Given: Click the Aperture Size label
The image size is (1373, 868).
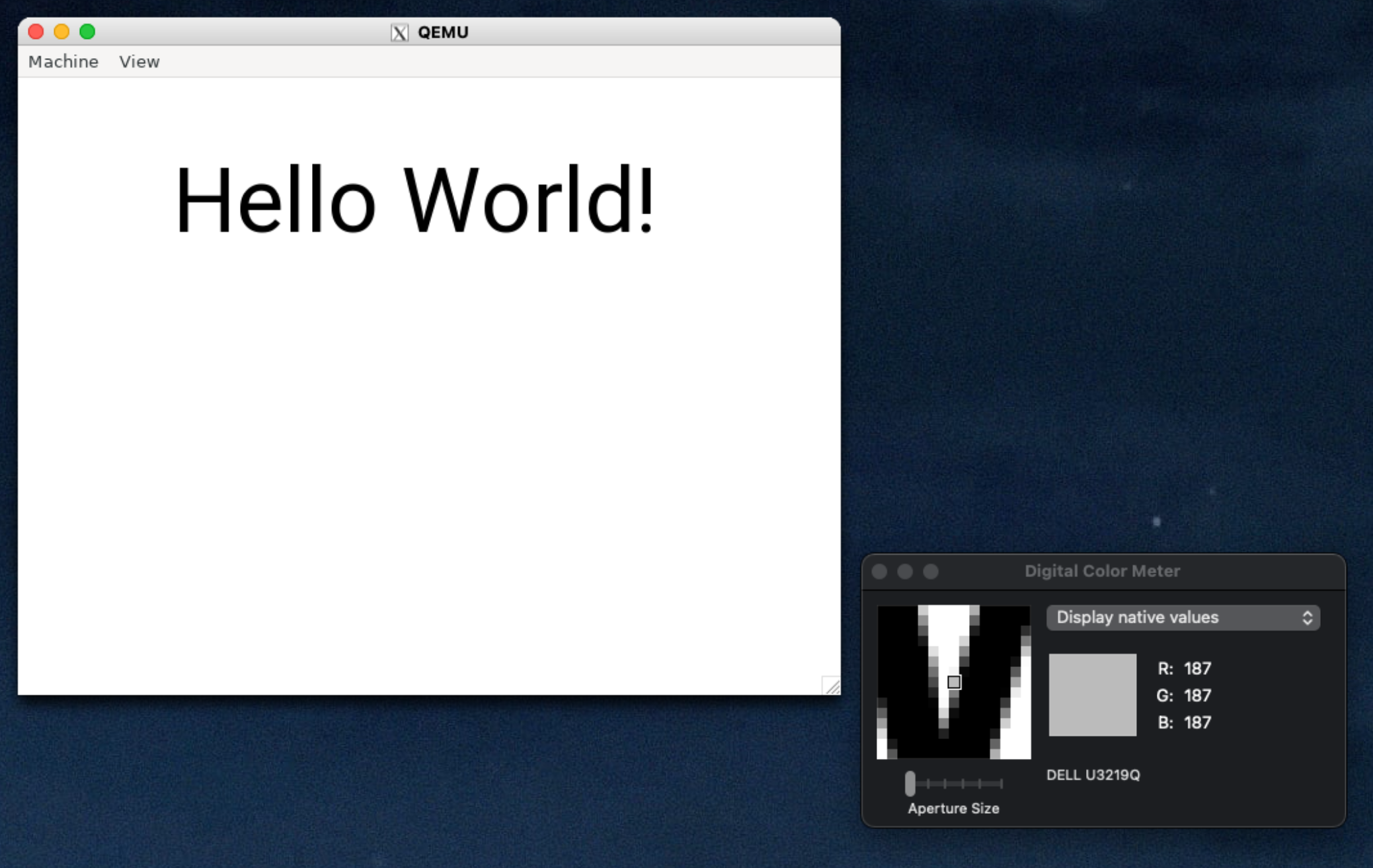Looking at the screenshot, I should pyautogui.click(x=953, y=808).
